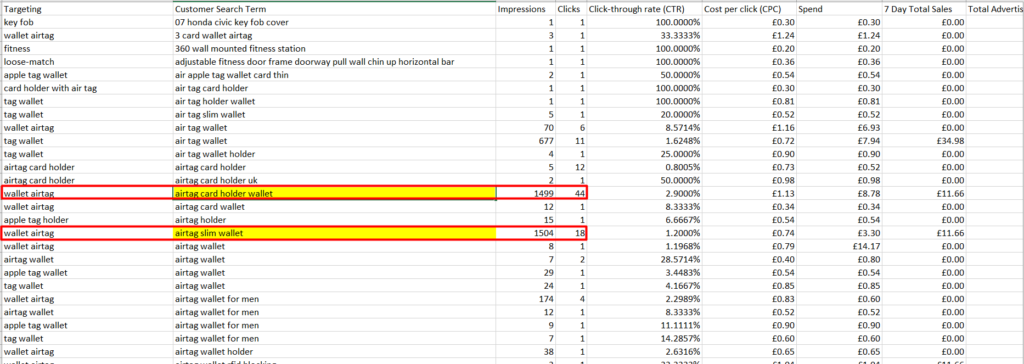Select the 1499 impressions cell
The image size is (1024, 364).
click(525, 193)
